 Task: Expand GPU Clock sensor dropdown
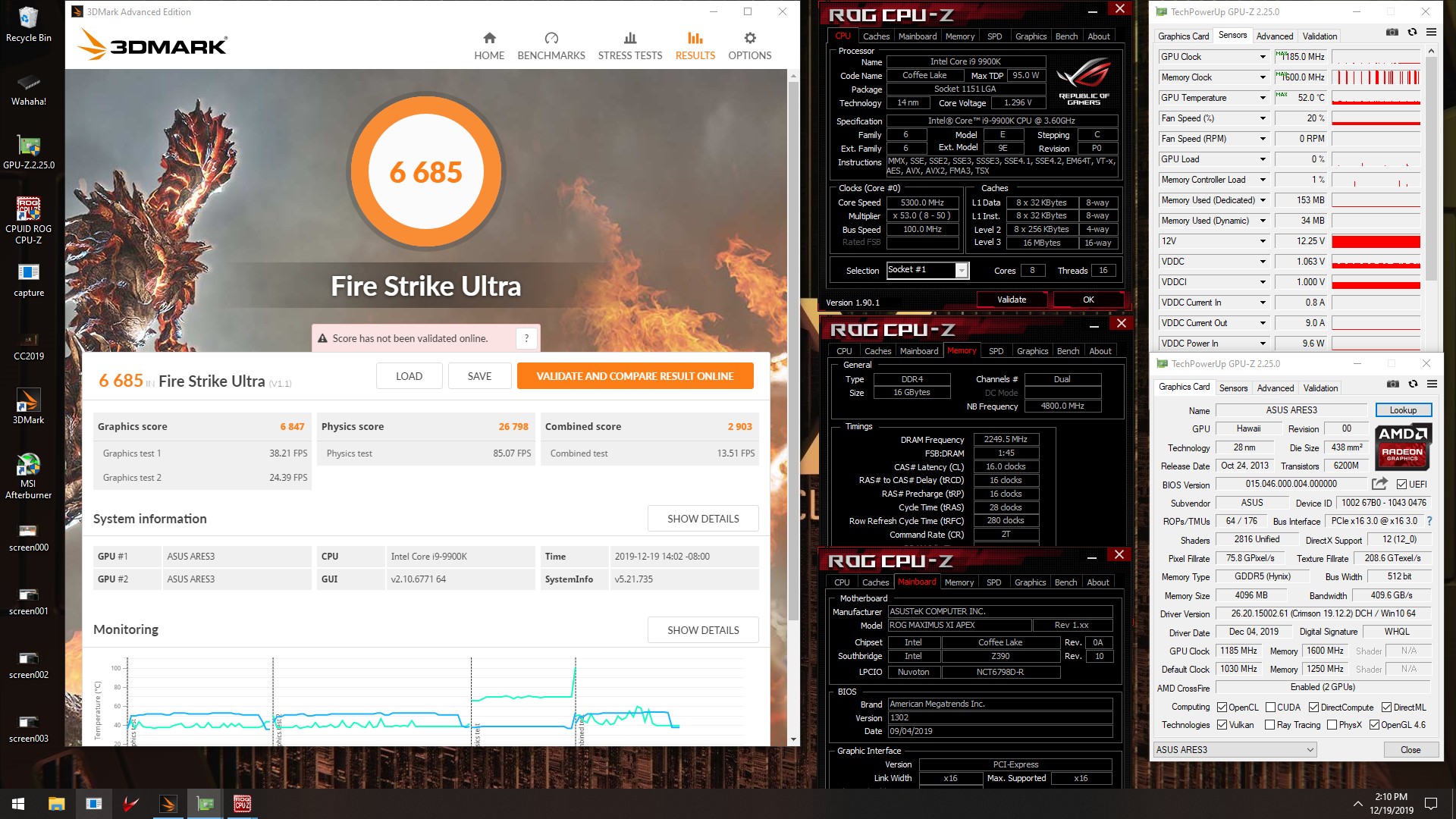tap(1263, 57)
